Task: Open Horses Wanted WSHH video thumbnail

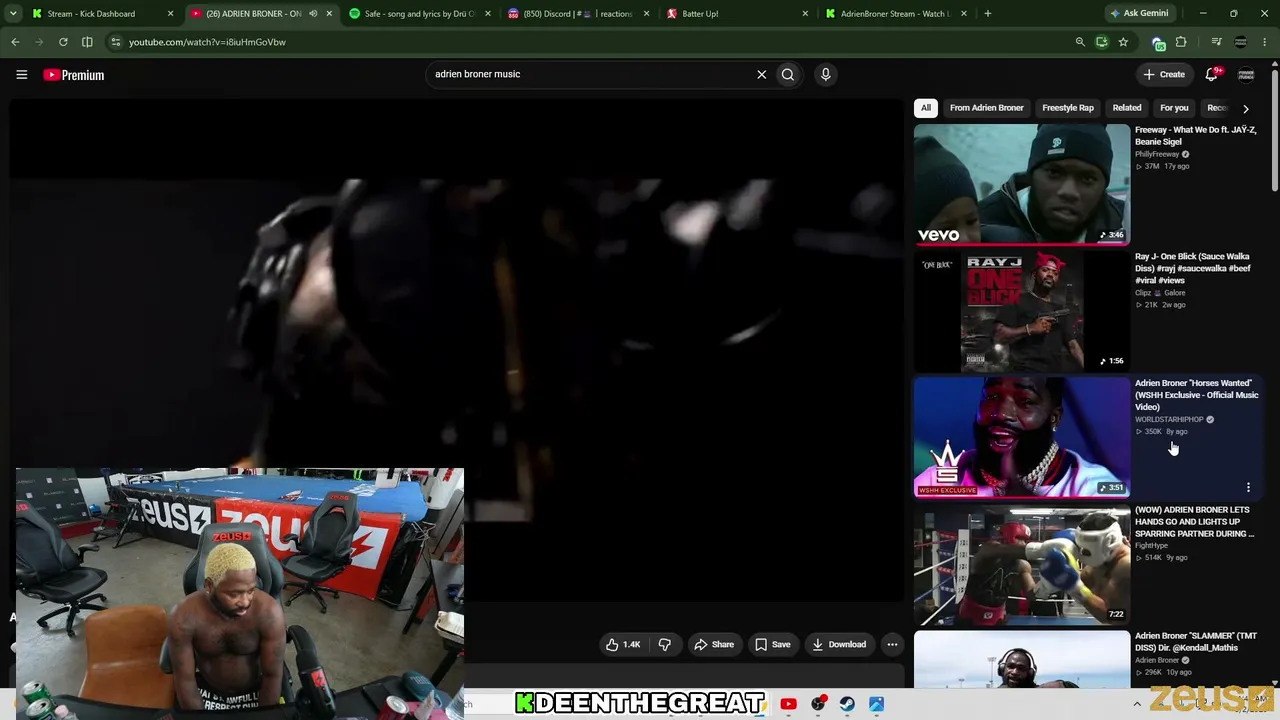Action: click(1022, 437)
